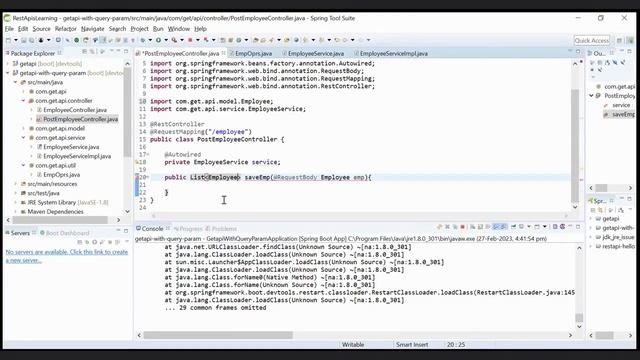640x360 pixels.
Task: Click the Save All icon in main toolbar
Action: tap(31, 40)
